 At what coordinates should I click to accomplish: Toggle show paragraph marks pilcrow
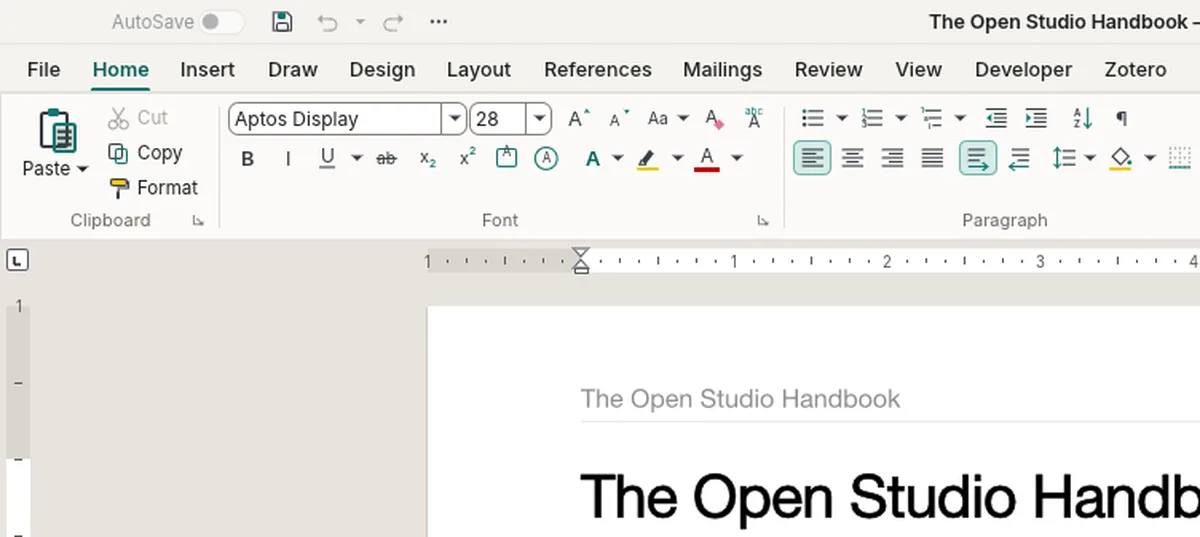pyautogui.click(x=1122, y=119)
